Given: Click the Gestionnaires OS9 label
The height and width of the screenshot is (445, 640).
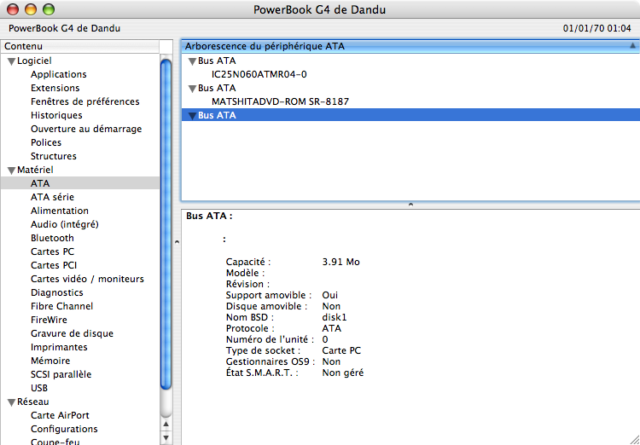Looking at the screenshot, I should pyautogui.click(x=270, y=362).
